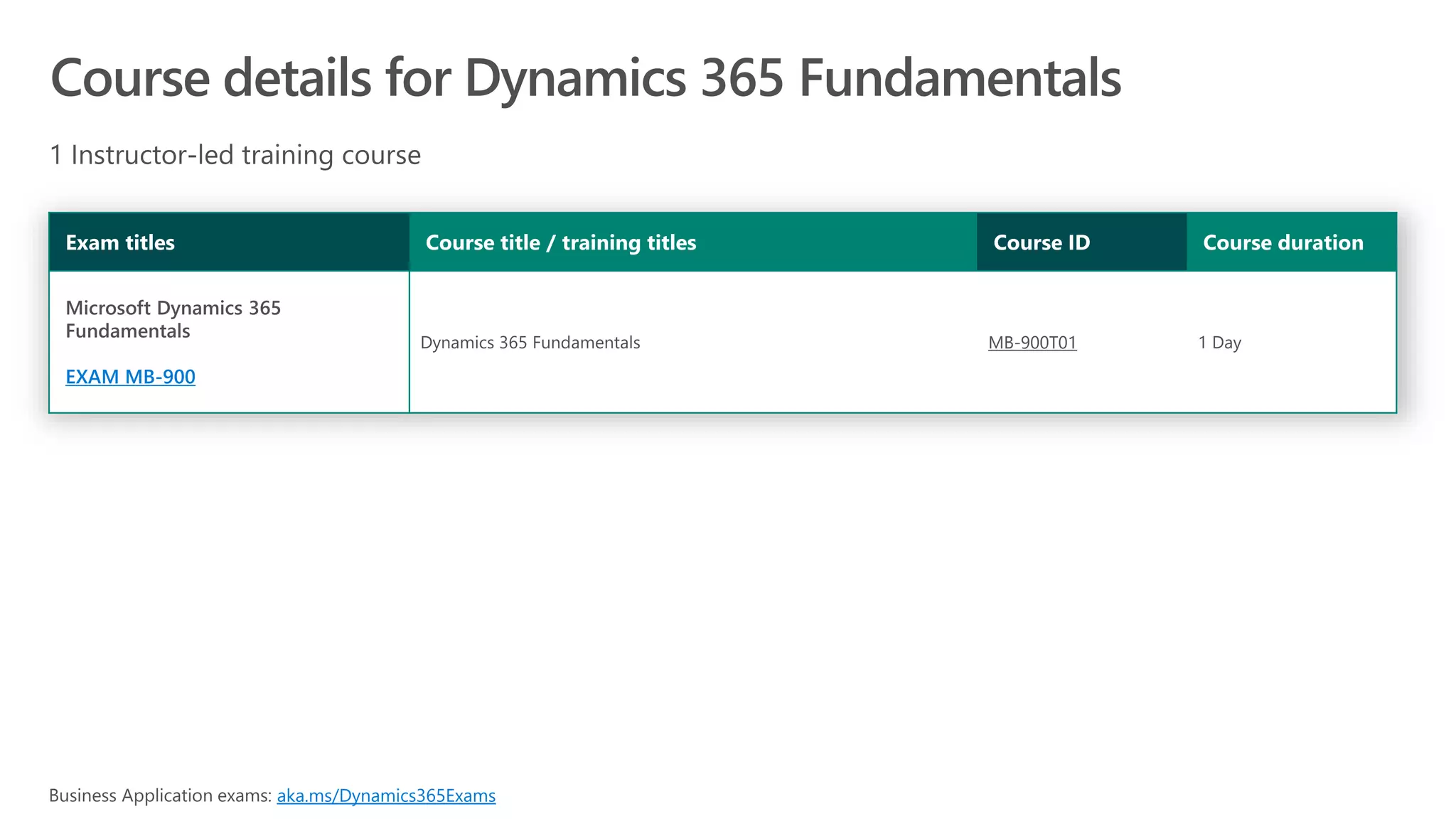Select the 'Course ID' column header

(1081, 242)
